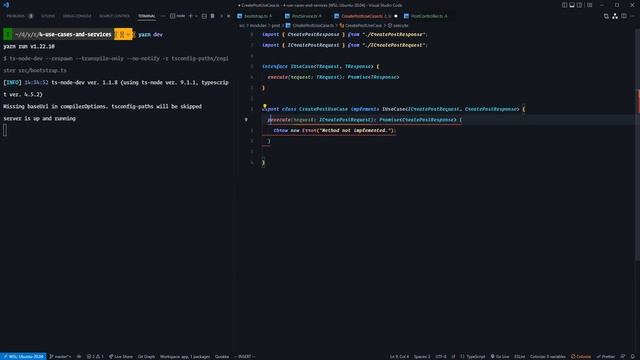This screenshot has height=360, width=640.
Task: Open the panel overflow ellipsis menu
Action: tap(163, 16)
